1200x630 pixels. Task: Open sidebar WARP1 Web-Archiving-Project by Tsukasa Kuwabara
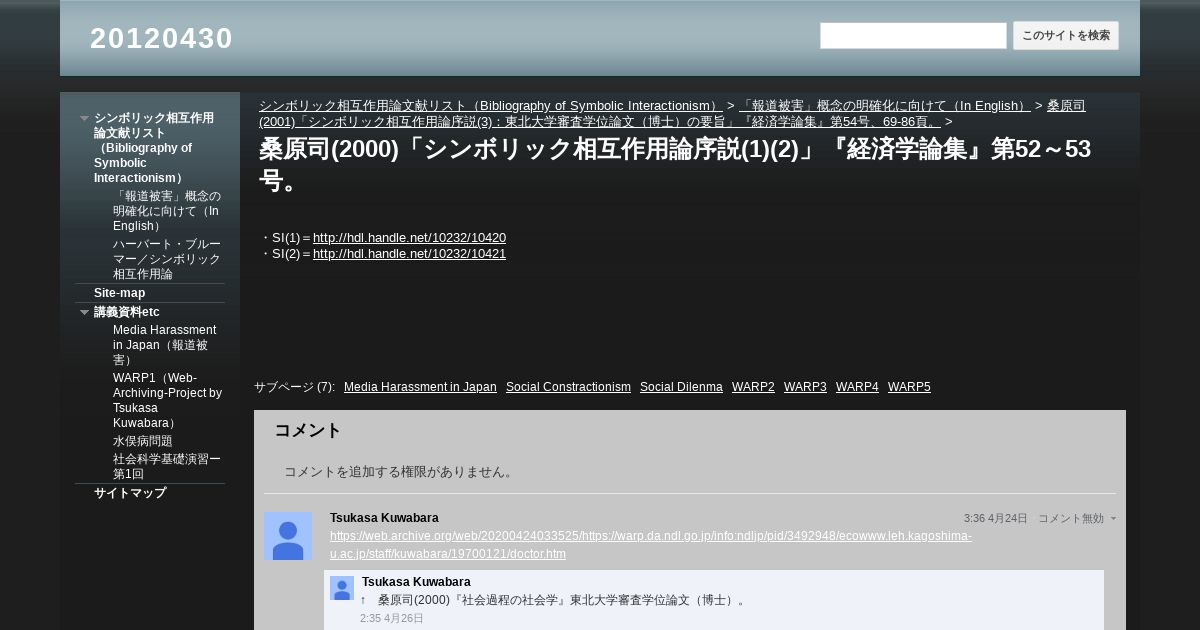167,400
